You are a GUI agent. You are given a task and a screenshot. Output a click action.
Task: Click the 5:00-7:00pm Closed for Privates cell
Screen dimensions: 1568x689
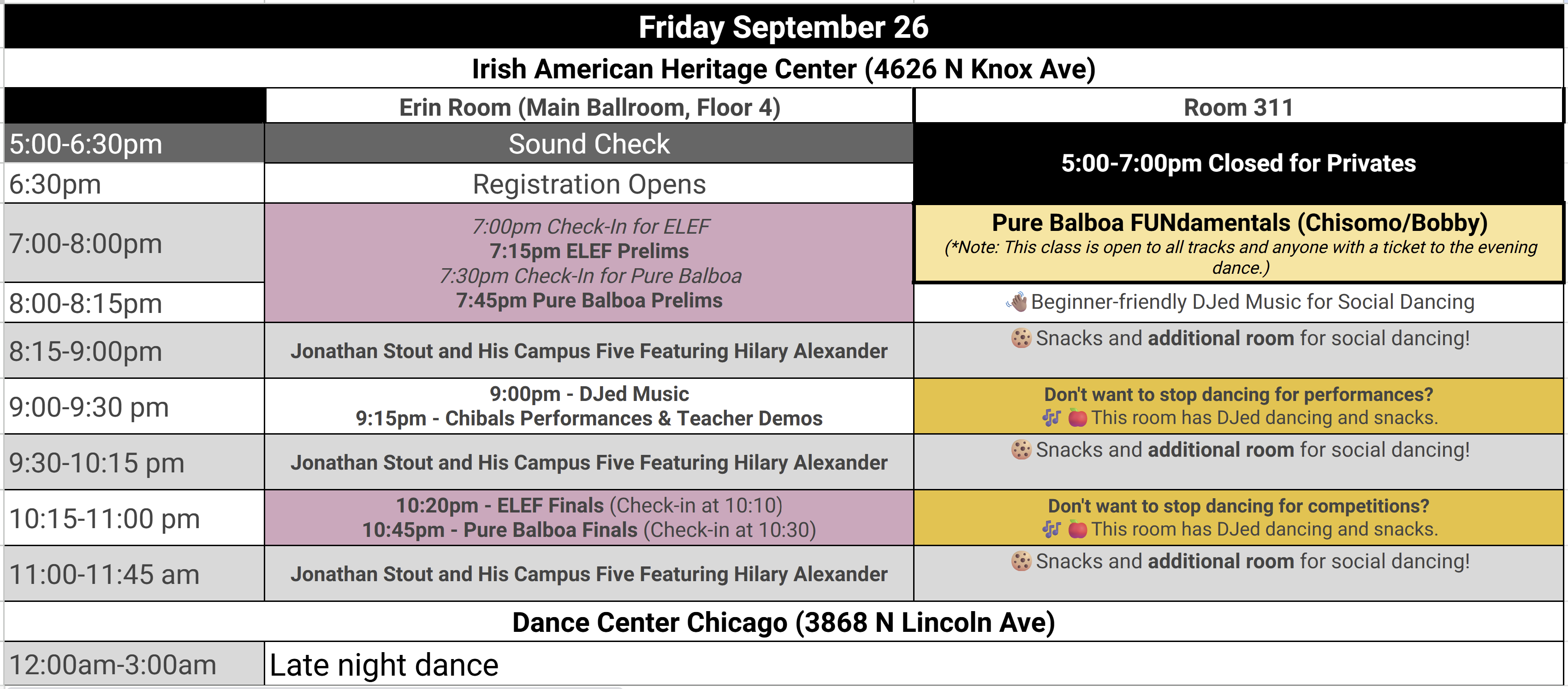pyautogui.click(x=1239, y=163)
